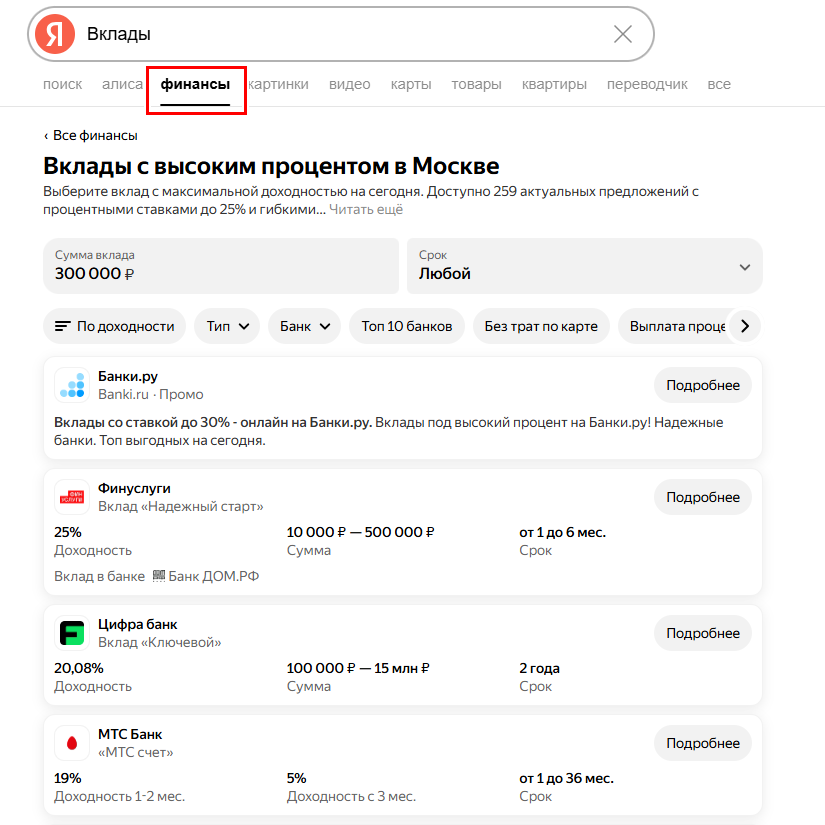The width and height of the screenshot is (825, 825).
Task: Click the 100 000 ₽ — 15 млн ₽ amount
Action: point(358,668)
